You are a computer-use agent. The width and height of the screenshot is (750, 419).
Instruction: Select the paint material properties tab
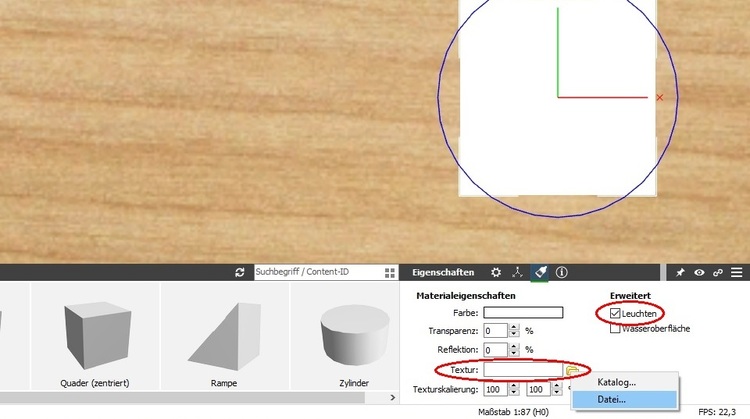[x=540, y=272]
